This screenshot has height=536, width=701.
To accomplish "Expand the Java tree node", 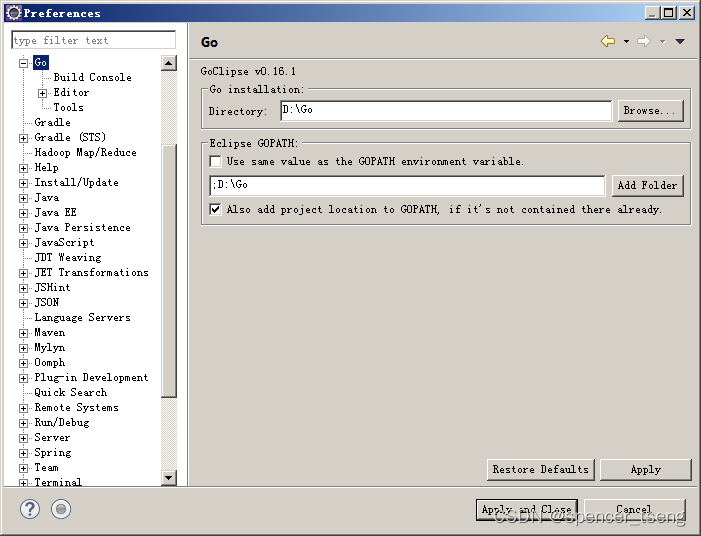I will click(x=23, y=198).
